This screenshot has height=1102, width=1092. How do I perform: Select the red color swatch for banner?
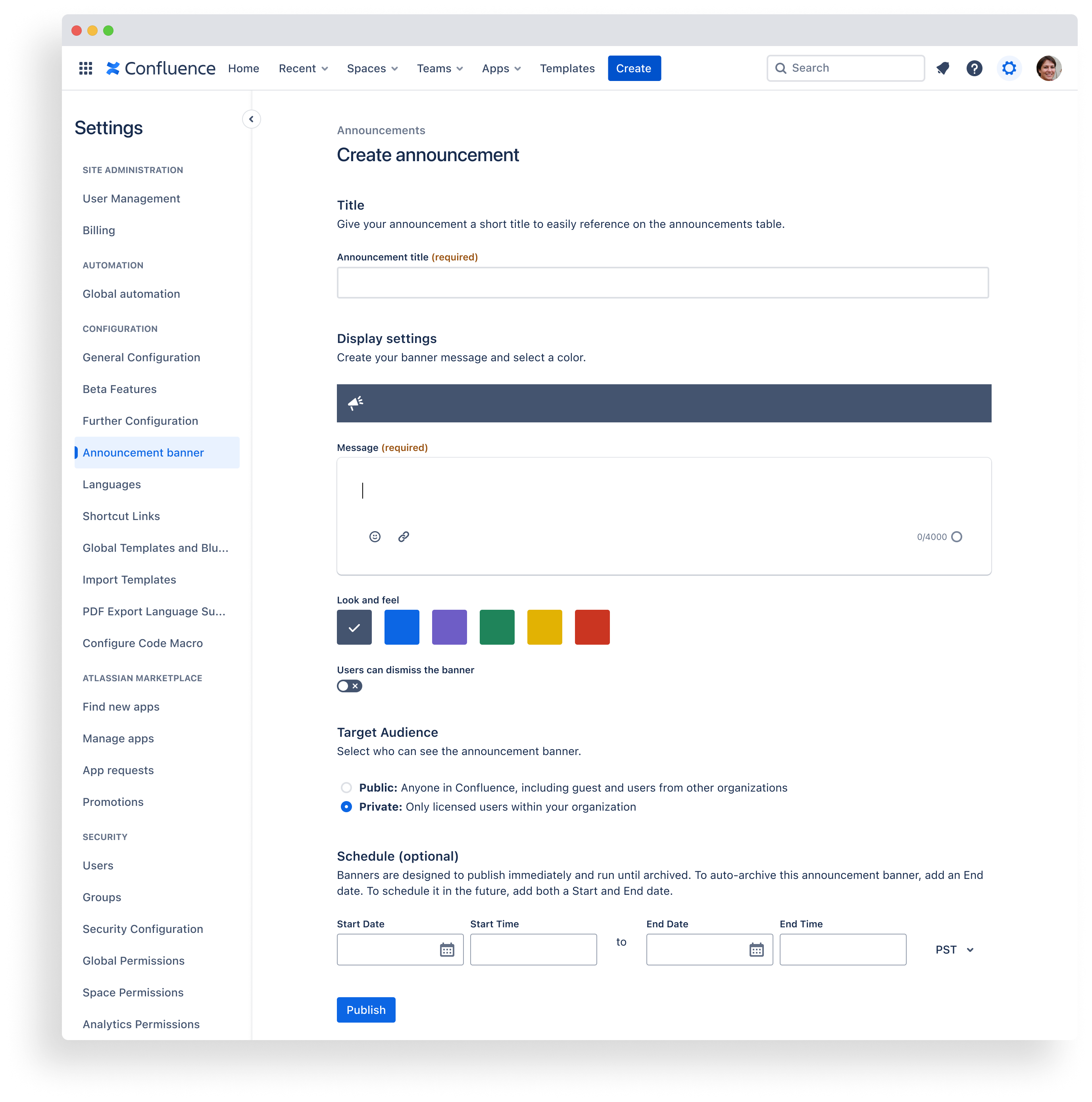click(593, 627)
